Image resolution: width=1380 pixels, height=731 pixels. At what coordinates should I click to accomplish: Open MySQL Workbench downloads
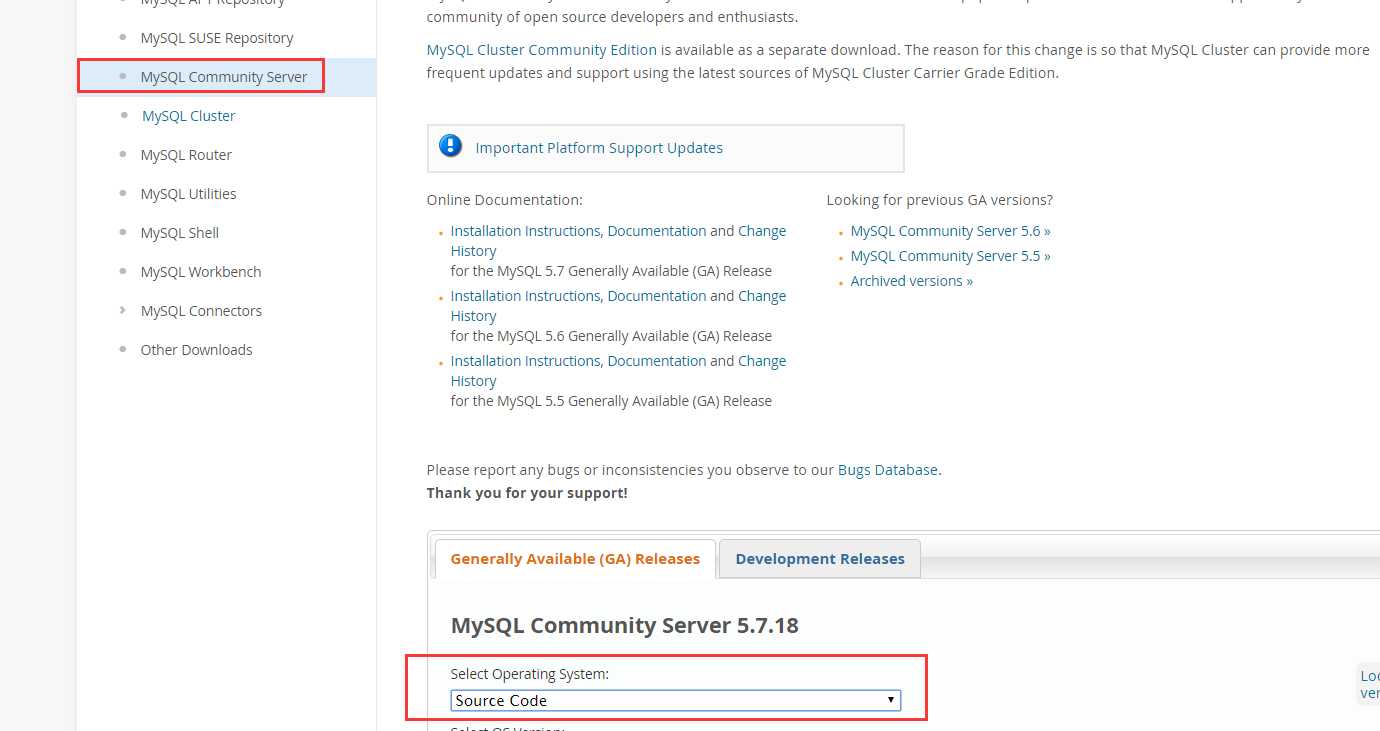pyautogui.click(x=201, y=272)
